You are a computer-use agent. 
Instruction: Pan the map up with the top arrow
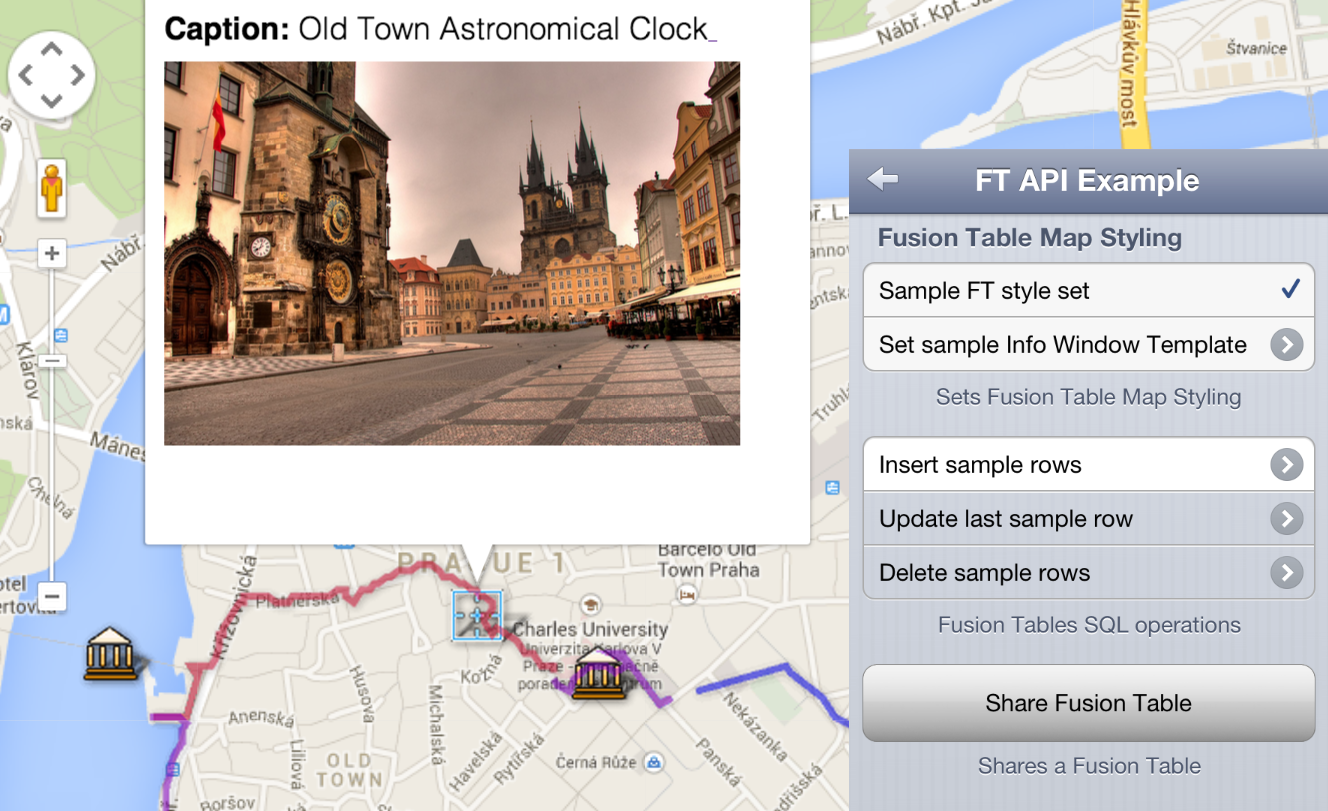click(x=52, y=48)
